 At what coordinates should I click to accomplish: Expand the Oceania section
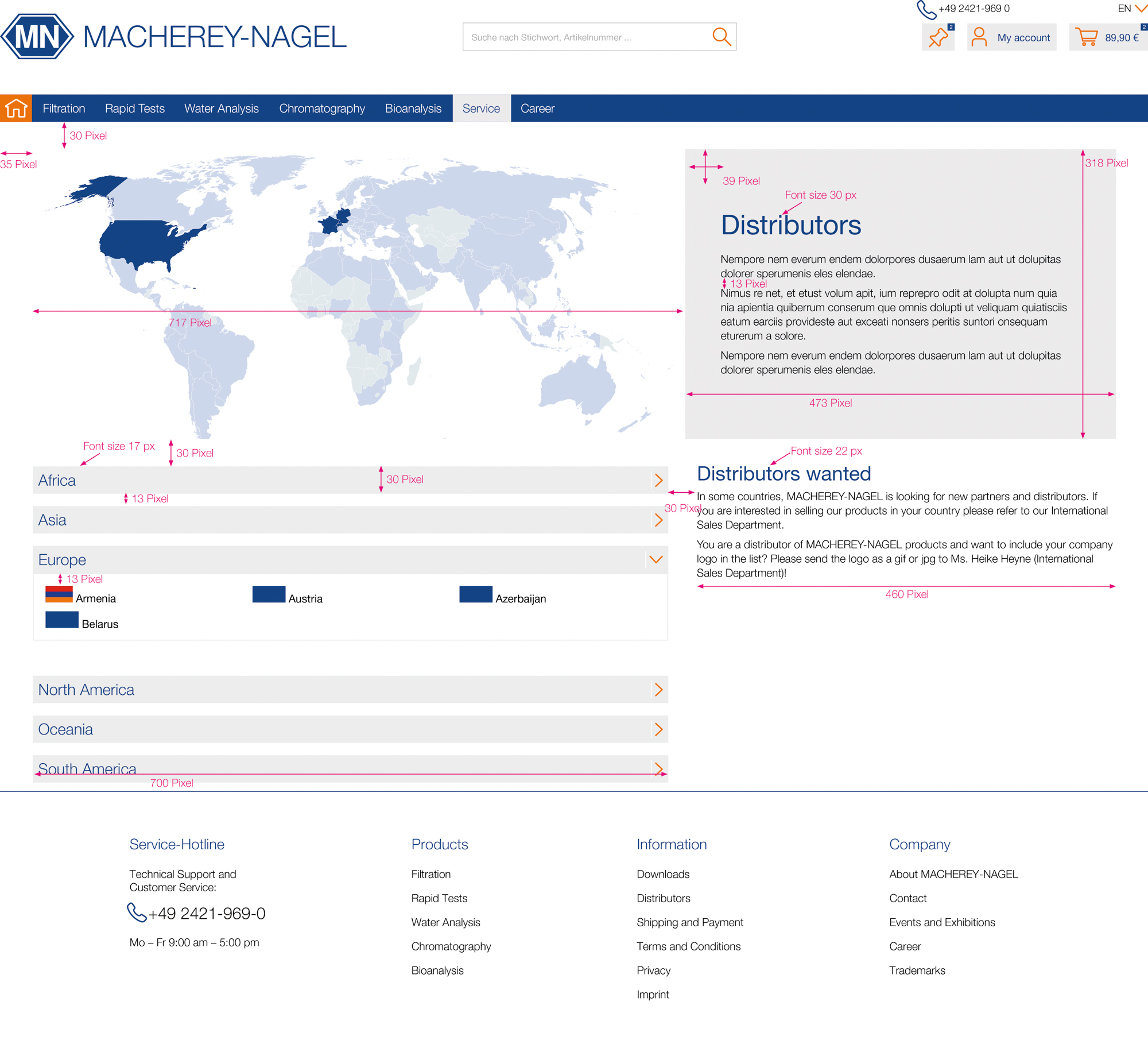click(658, 729)
